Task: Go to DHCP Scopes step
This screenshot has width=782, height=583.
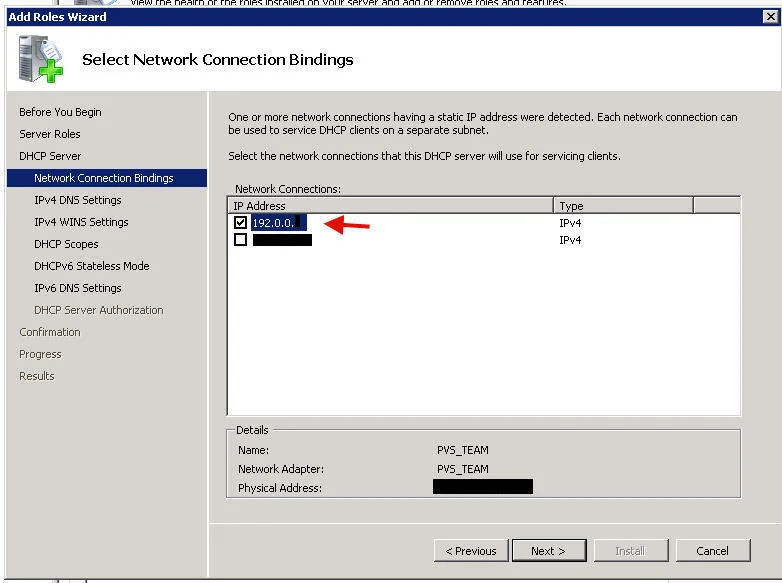Action: [x=66, y=244]
